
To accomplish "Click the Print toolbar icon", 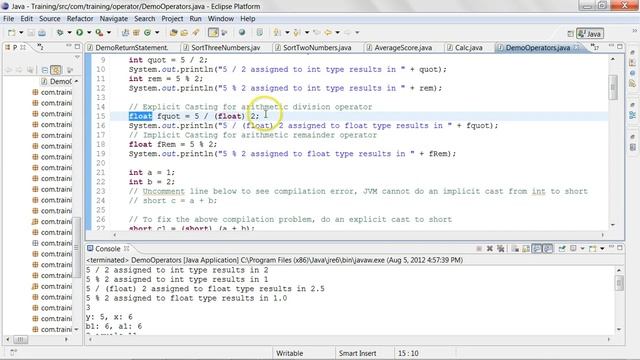I will pyautogui.click(x=42, y=33).
